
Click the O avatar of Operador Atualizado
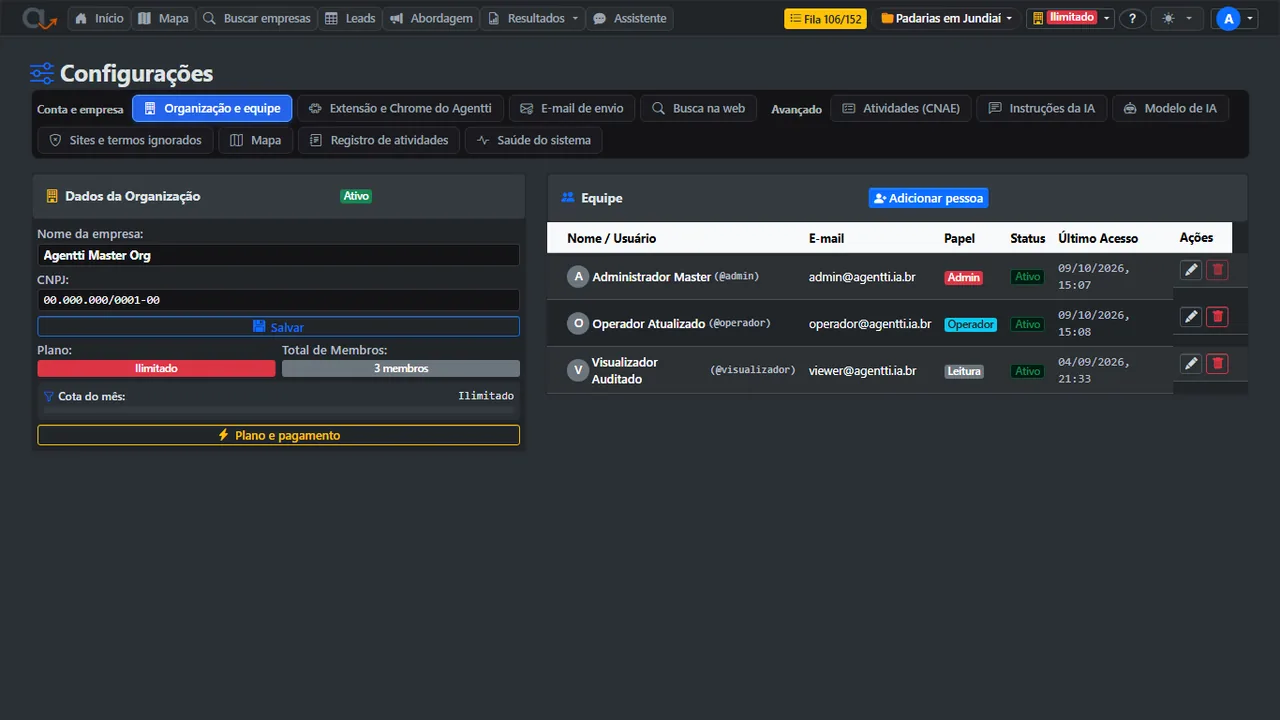tap(578, 323)
